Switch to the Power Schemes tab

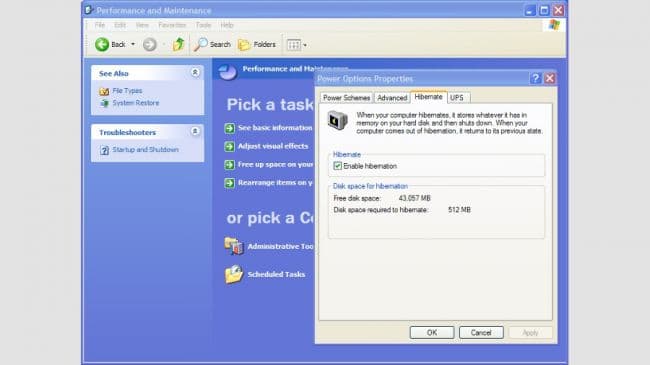pos(347,98)
